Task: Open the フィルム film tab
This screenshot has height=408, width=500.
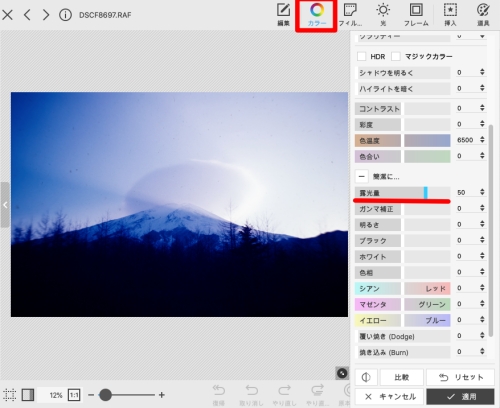Action: pyautogui.click(x=350, y=15)
